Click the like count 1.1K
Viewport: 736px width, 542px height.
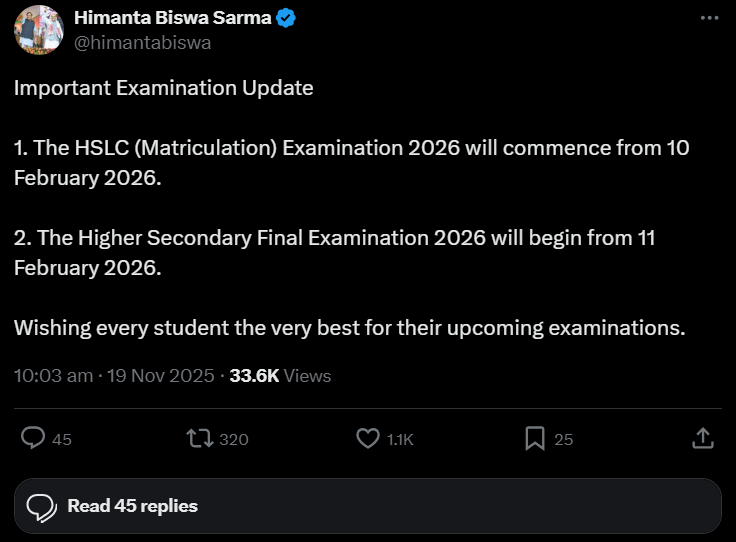pyautogui.click(x=400, y=439)
